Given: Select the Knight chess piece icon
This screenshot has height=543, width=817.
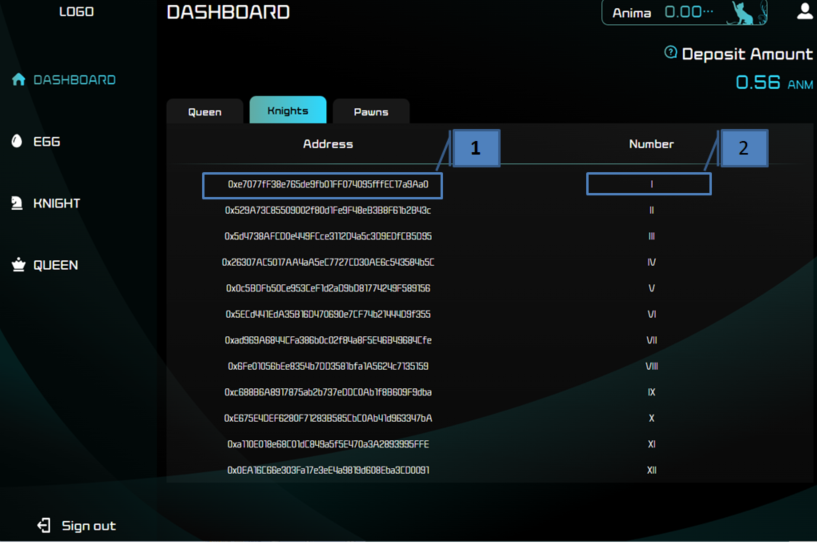Looking at the screenshot, I should point(17,203).
